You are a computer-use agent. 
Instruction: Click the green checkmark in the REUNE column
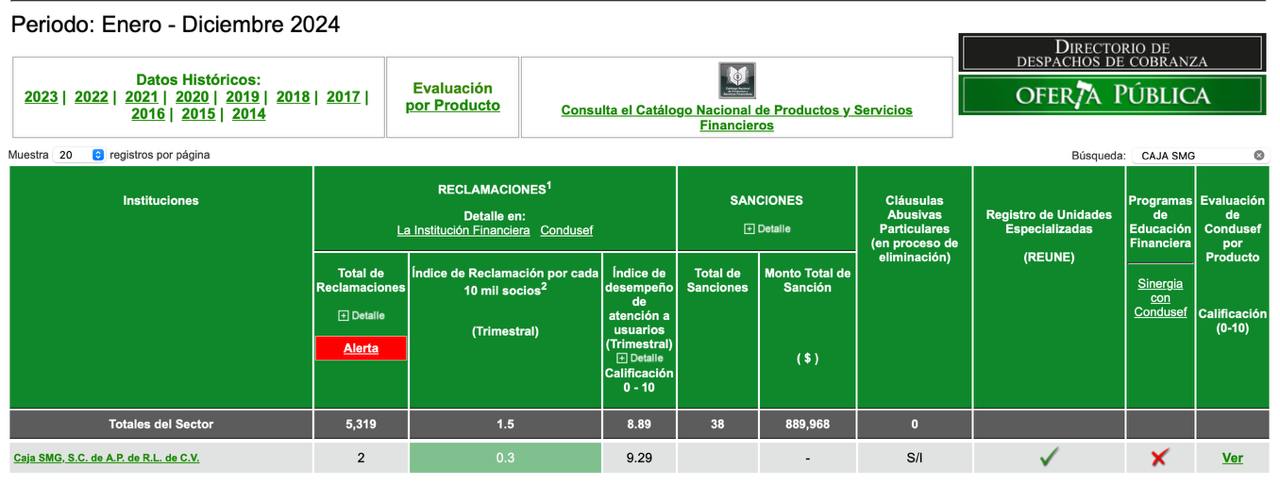point(1048,457)
